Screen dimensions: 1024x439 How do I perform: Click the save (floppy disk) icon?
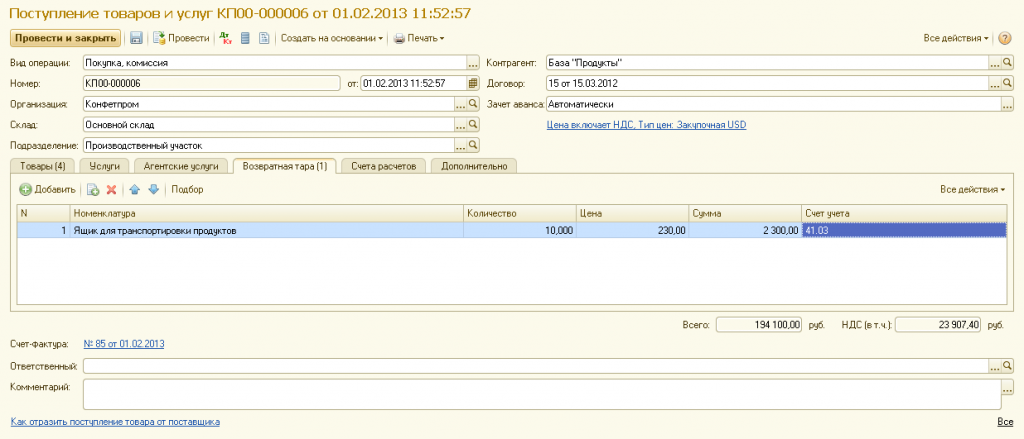pyautogui.click(x=136, y=38)
